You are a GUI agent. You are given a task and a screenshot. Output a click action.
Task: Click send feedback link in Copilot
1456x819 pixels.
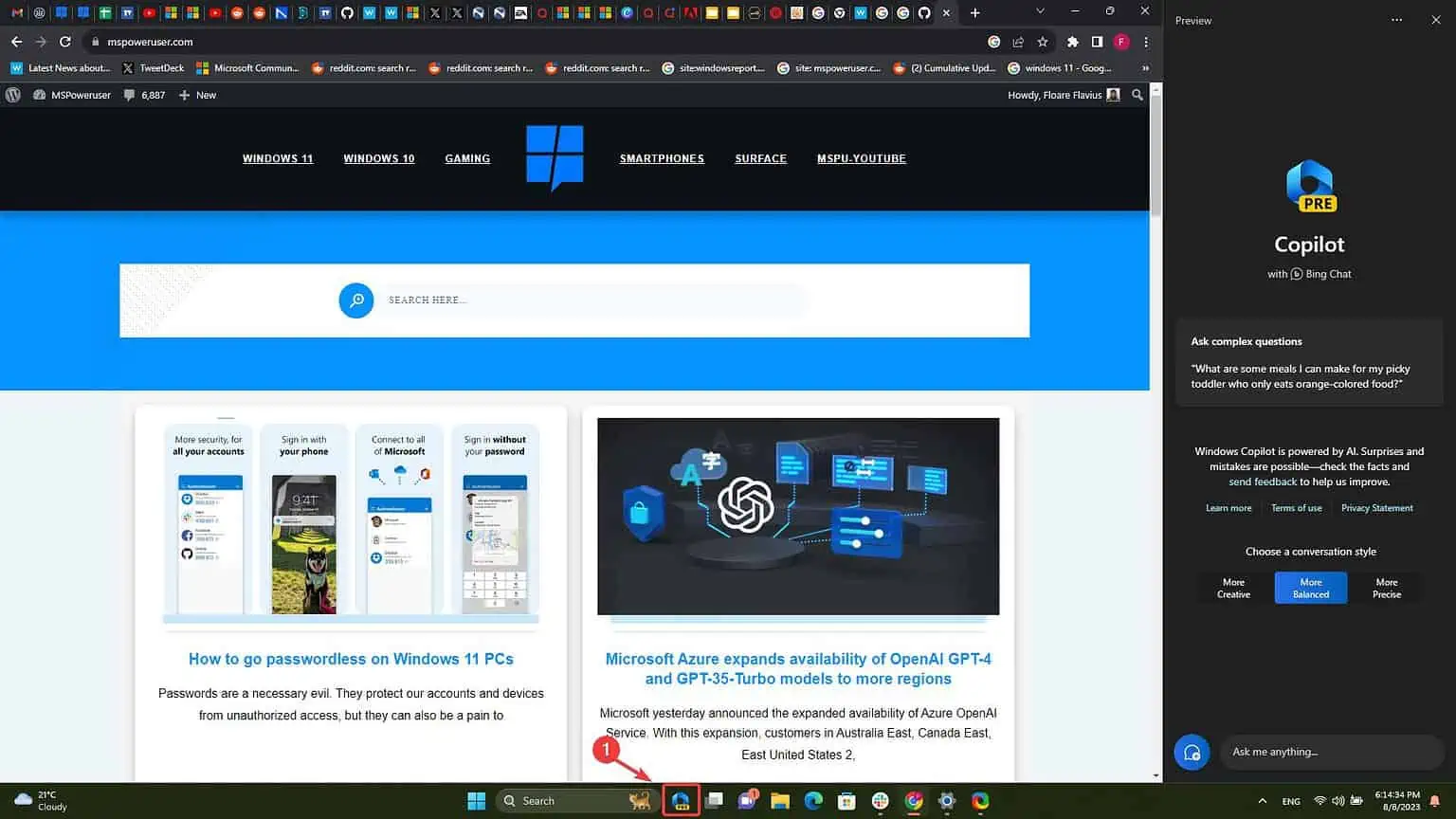tap(1263, 482)
